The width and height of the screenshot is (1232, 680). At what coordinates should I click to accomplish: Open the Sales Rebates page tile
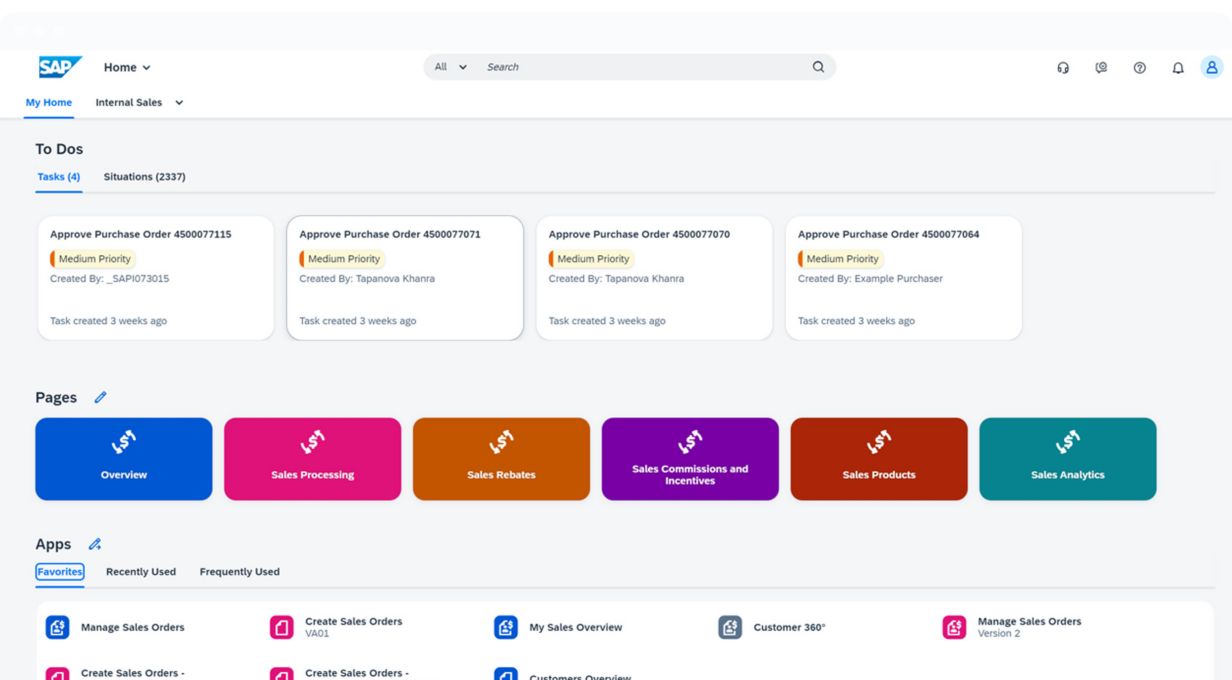click(x=501, y=459)
